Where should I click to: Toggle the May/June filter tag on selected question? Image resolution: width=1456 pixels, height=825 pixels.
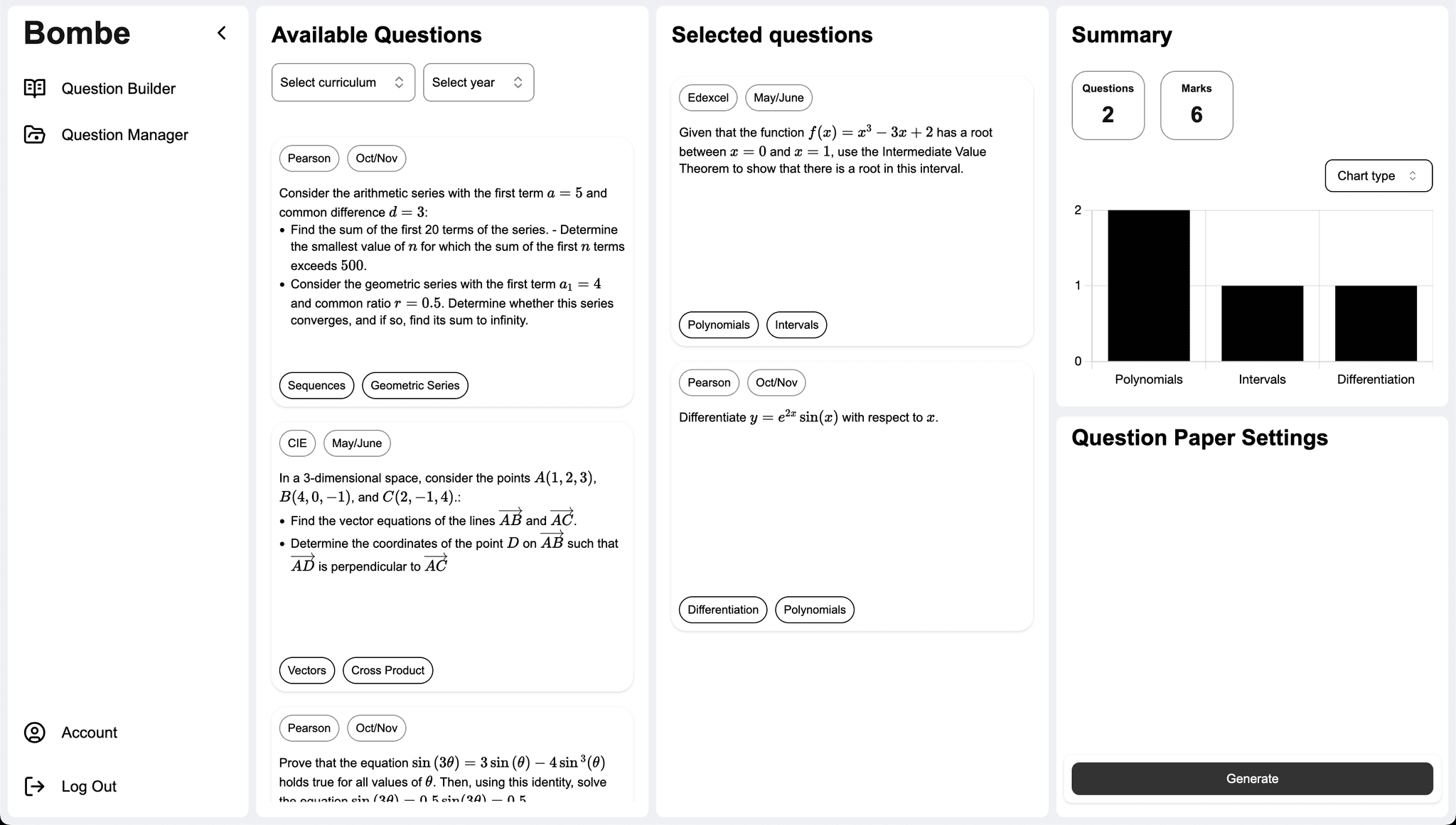click(779, 97)
